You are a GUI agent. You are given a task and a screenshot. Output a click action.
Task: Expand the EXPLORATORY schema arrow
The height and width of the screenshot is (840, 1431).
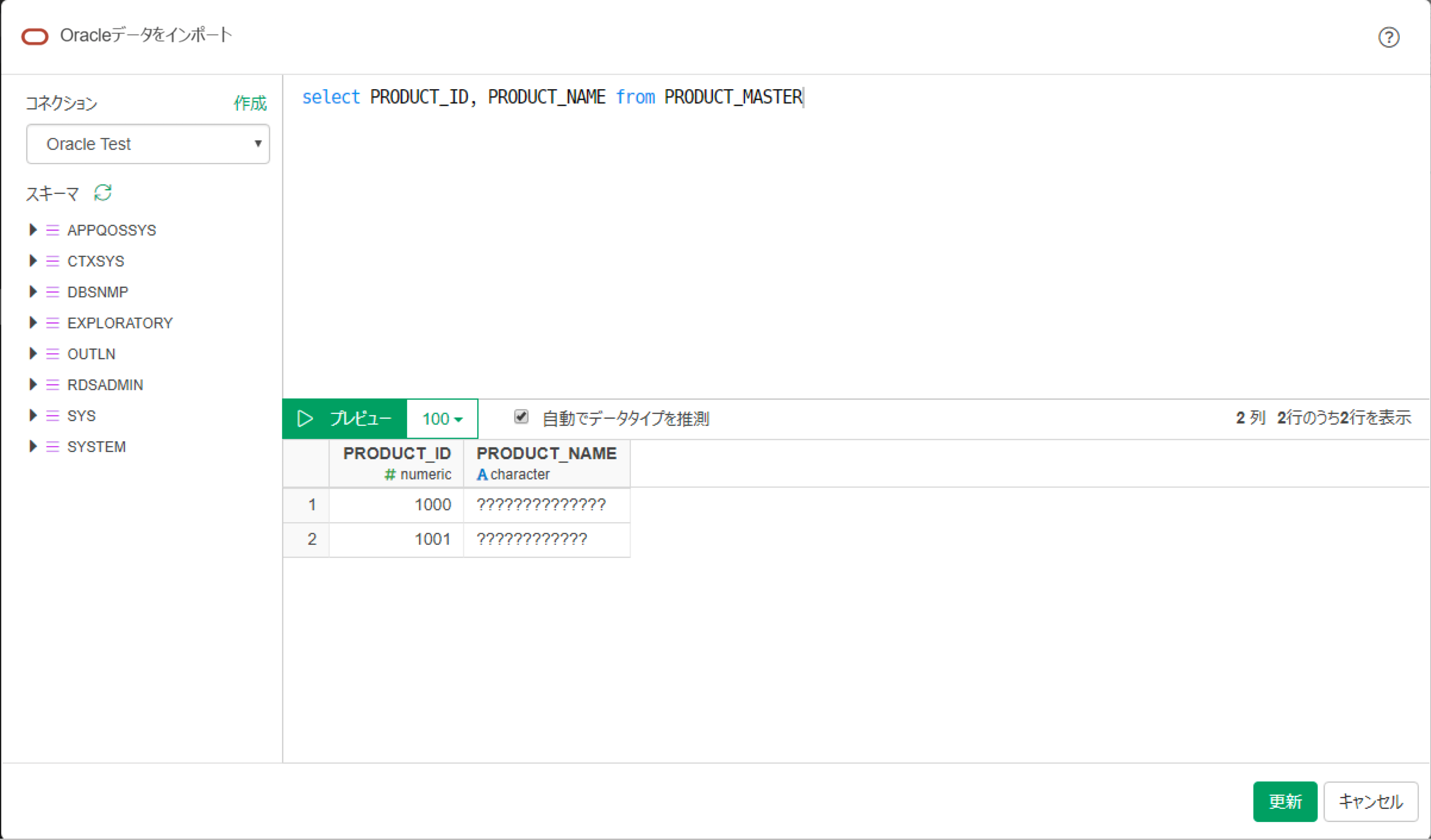coord(33,323)
